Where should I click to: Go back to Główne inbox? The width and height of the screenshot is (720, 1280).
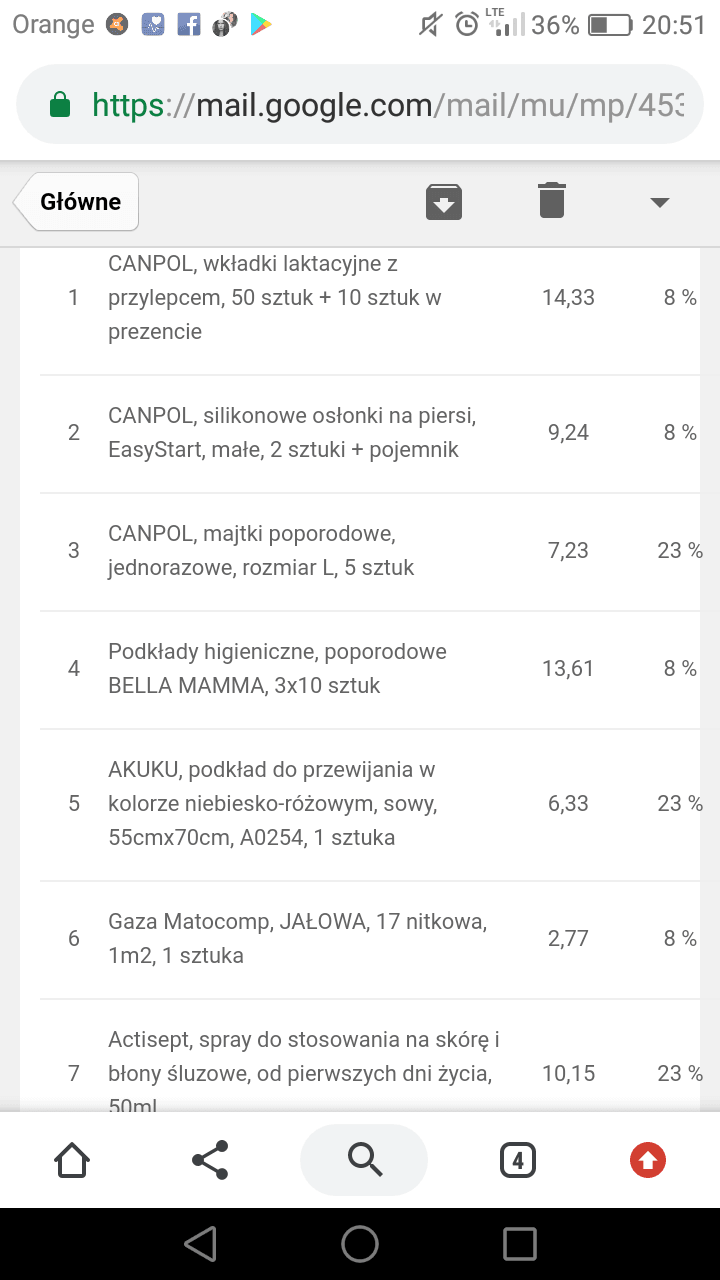[80, 202]
